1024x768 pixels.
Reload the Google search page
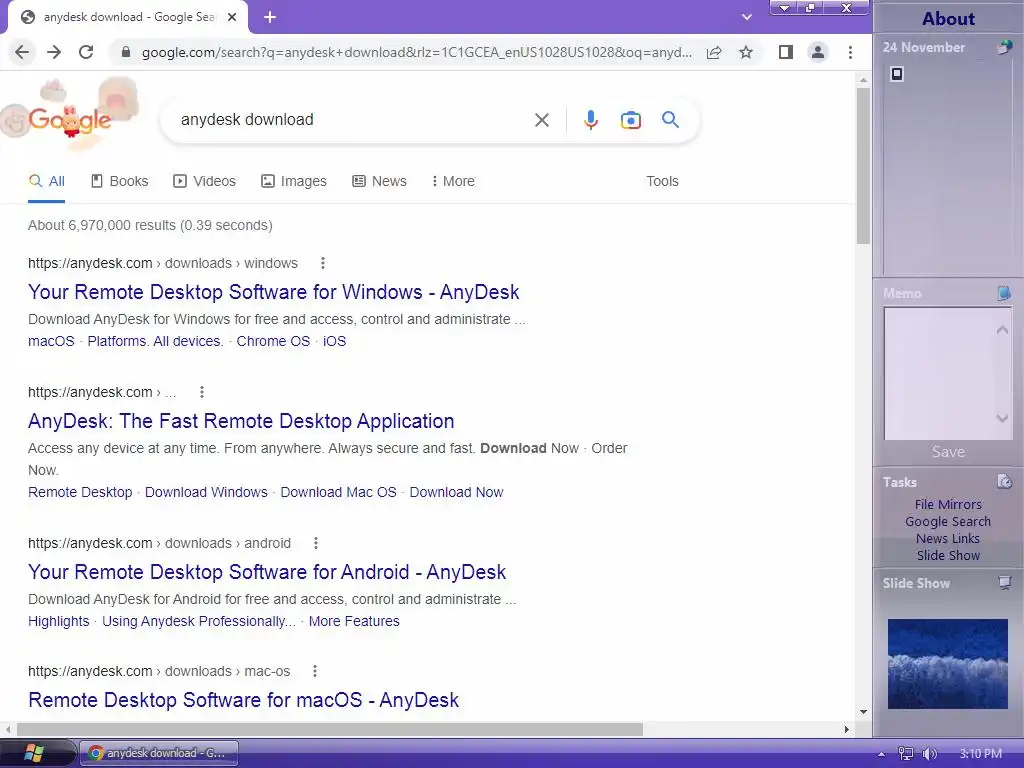(x=86, y=52)
